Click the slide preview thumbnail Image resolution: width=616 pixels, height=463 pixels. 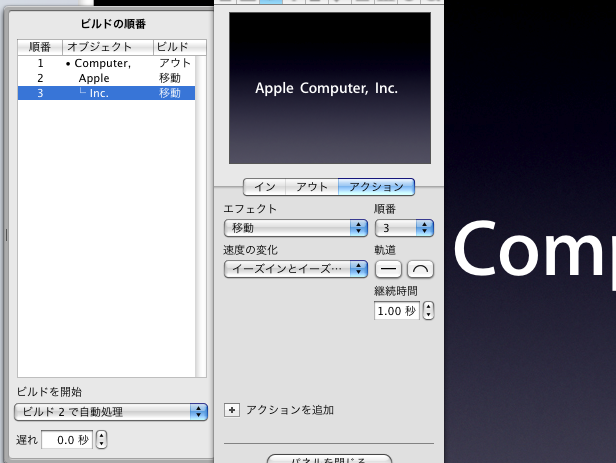(330, 88)
